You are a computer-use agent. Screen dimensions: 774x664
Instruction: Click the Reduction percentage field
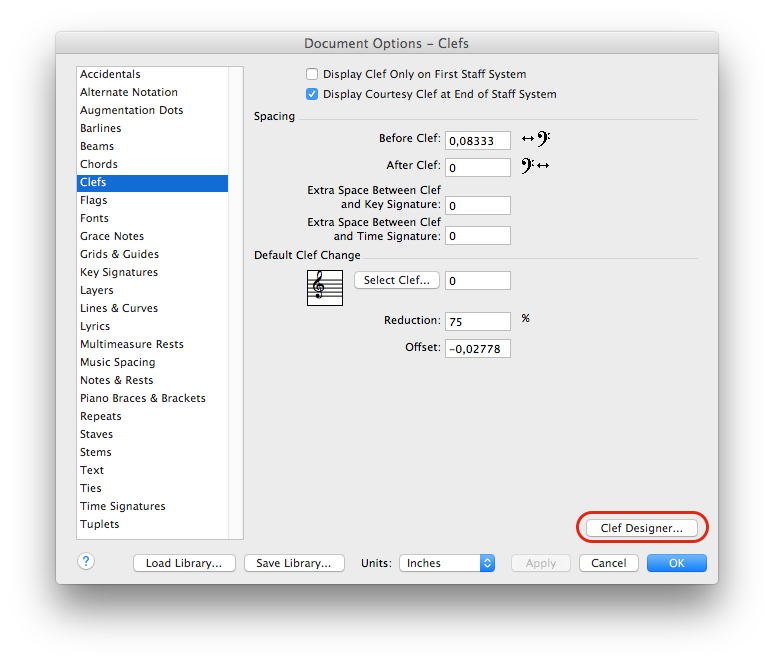[x=477, y=321]
